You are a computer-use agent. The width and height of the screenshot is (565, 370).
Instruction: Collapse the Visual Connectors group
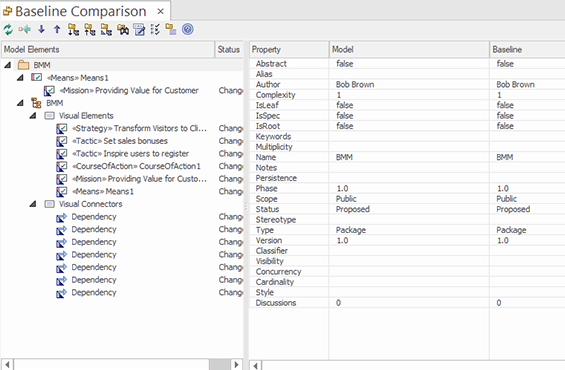click(33, 204)
